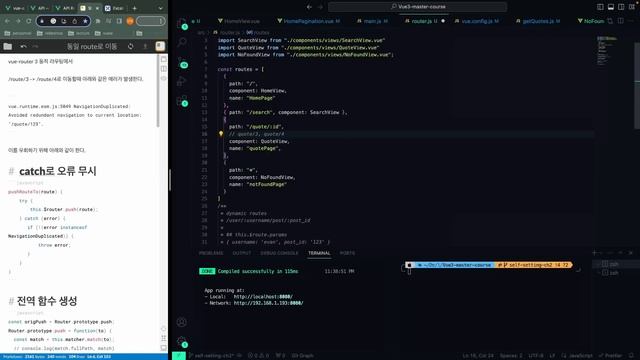
Task: Open the PORTS panel tab
Action: tap(347, 253)
